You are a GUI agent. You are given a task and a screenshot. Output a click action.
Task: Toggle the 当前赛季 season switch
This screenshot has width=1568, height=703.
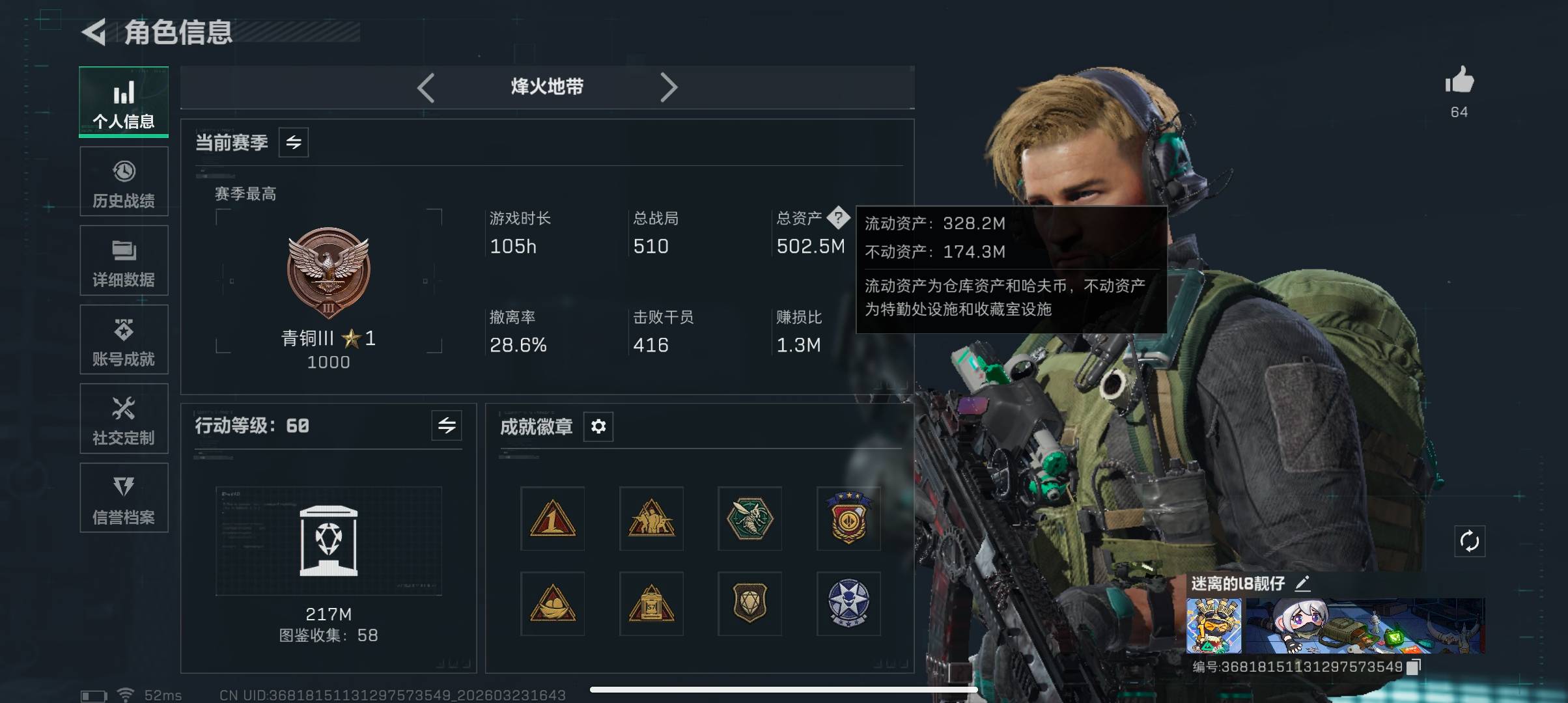pyautogui.click(x=294, y=142)
